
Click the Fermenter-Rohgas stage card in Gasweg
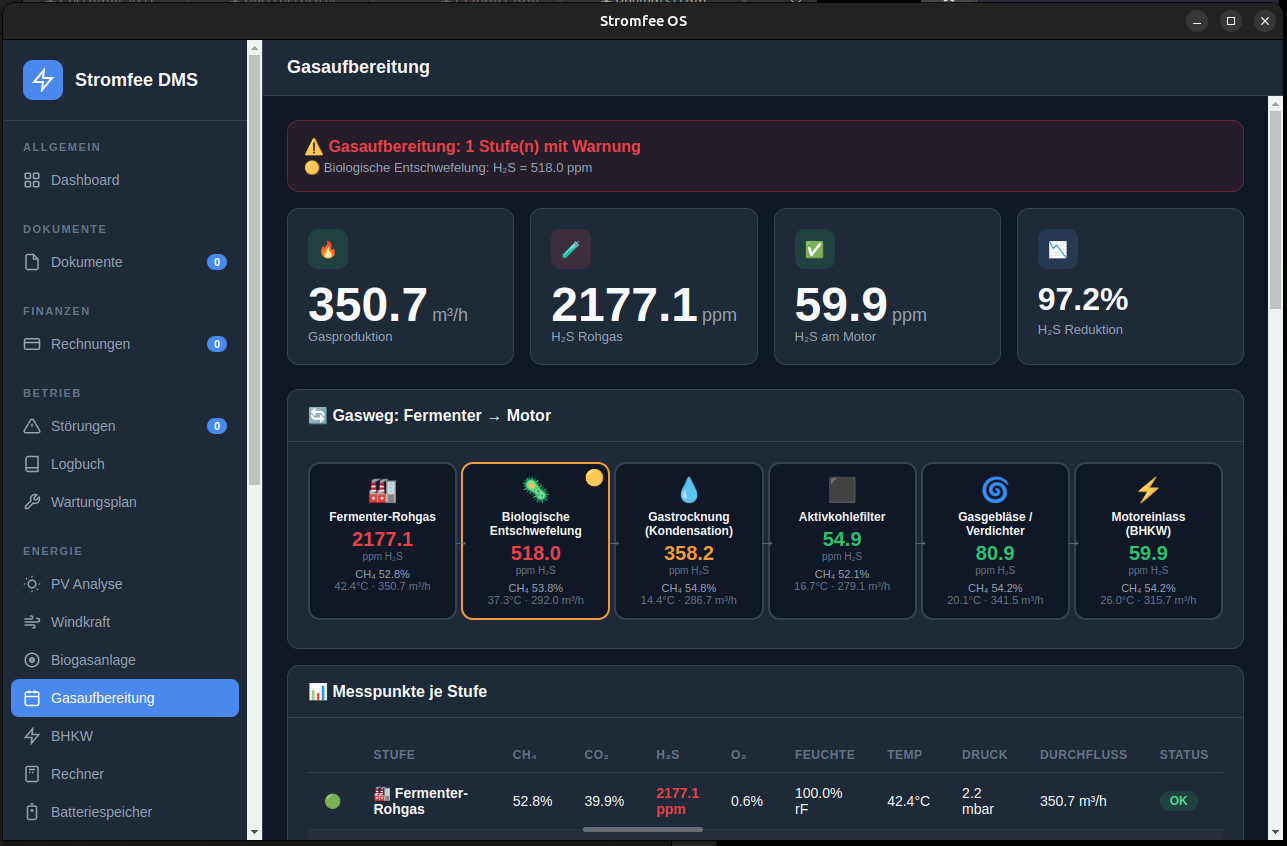382,541
